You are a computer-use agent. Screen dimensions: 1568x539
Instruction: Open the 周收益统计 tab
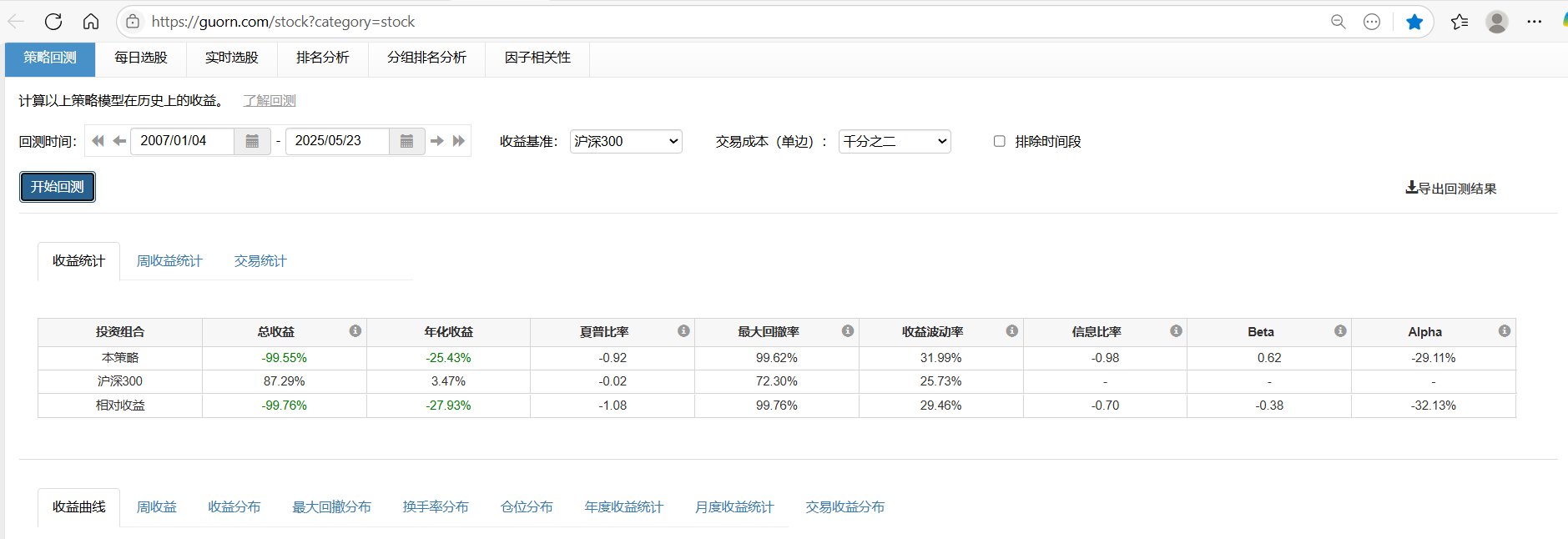169,261
